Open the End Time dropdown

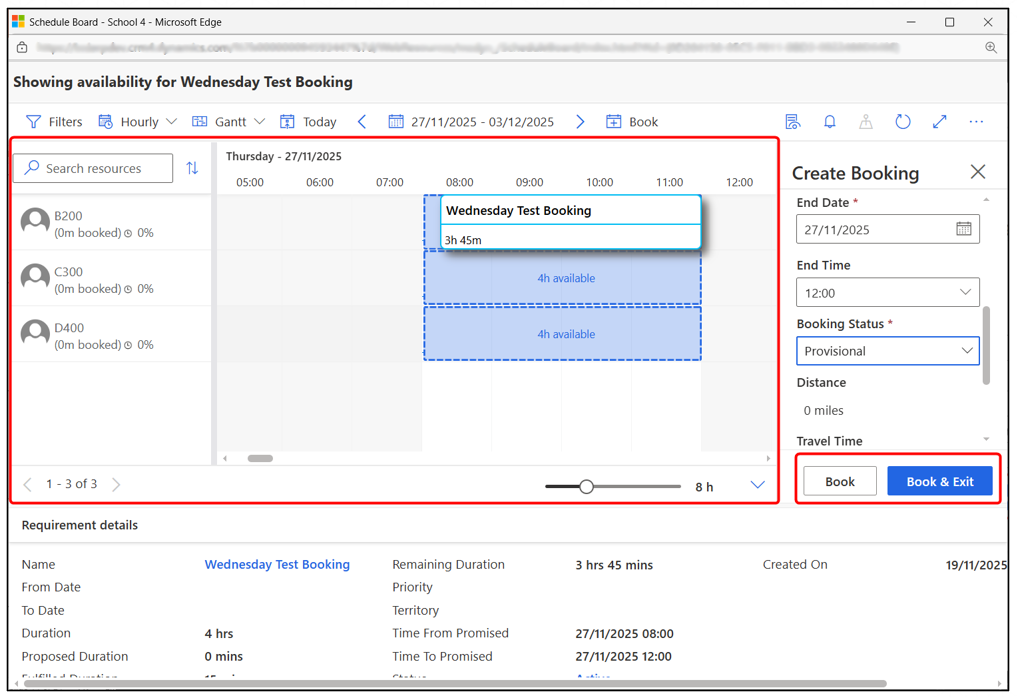pos(887,293)
